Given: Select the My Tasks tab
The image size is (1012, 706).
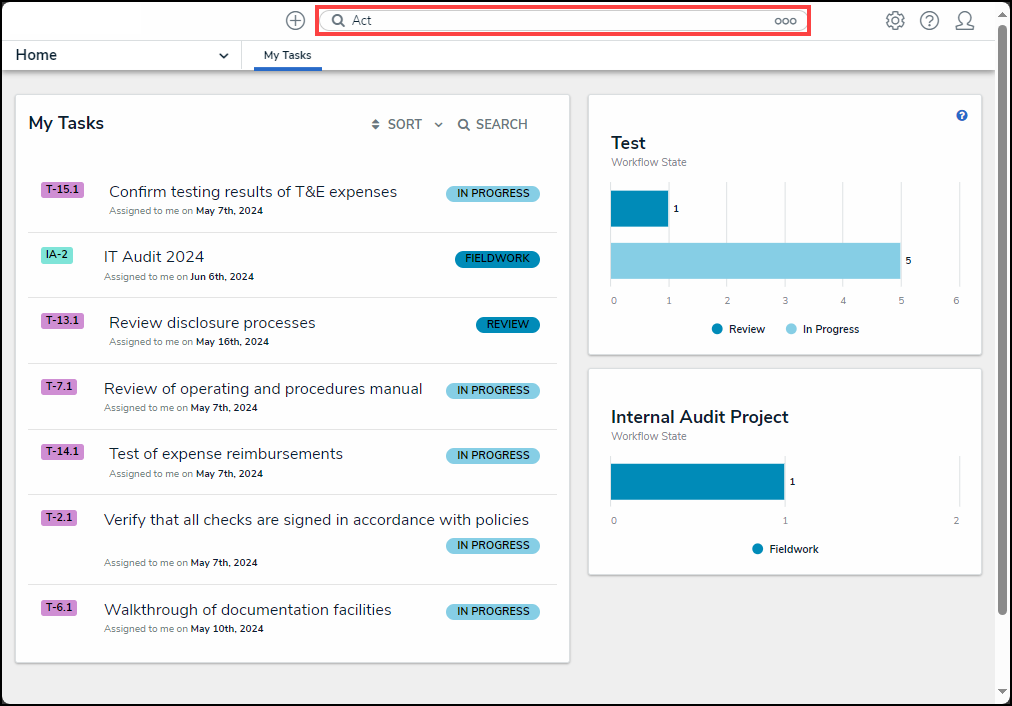Looking at the screenshot, I should (x=287, y=56).
